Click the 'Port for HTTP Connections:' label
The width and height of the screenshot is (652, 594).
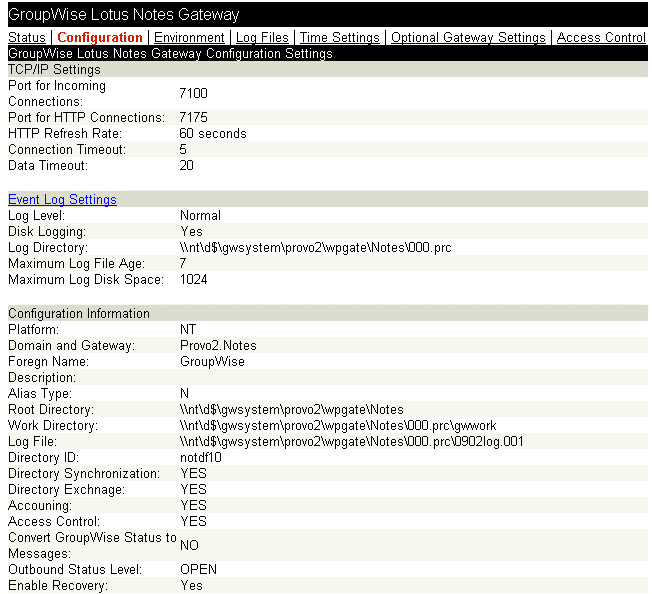tap(86, 117)
